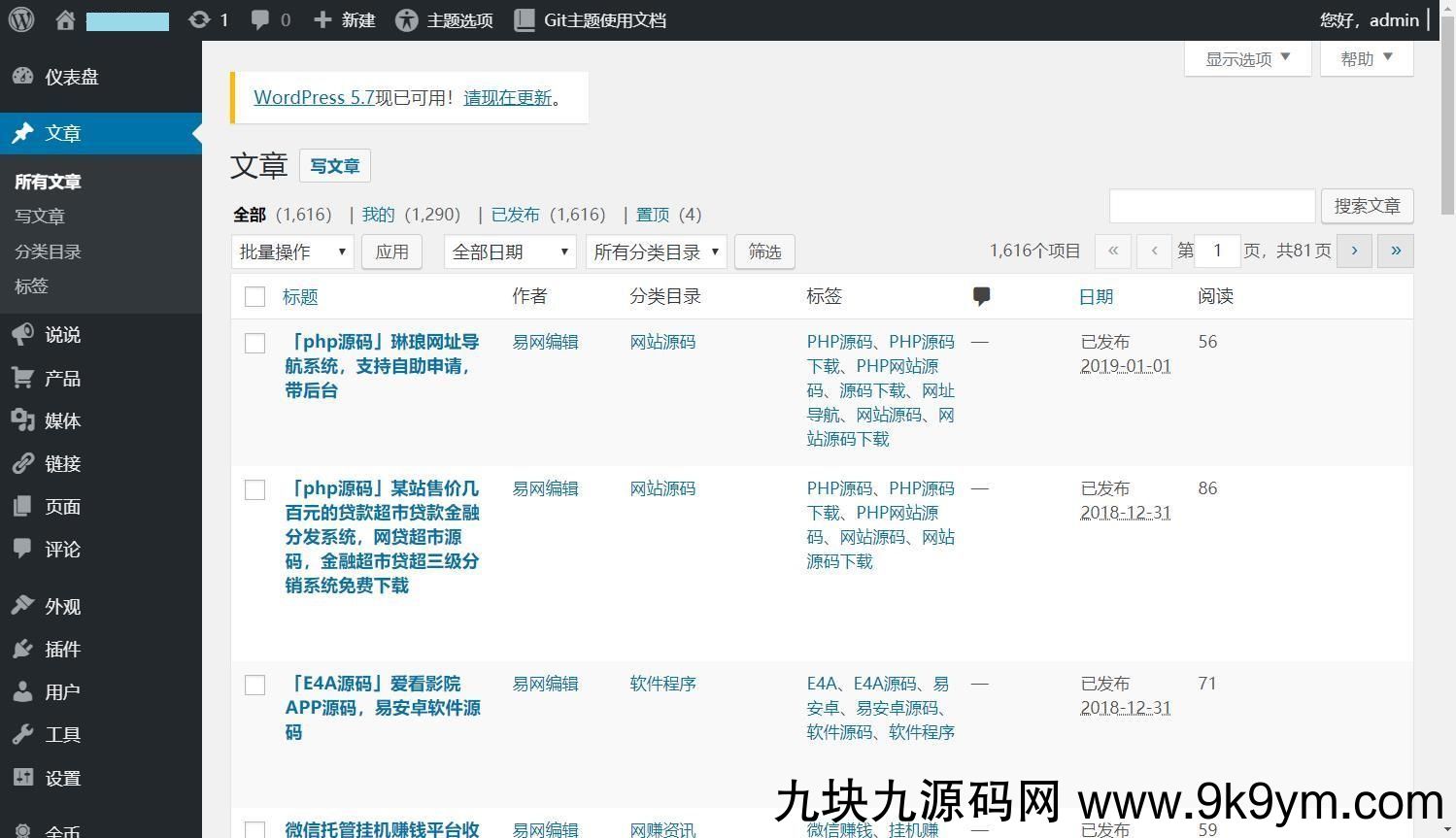Screen dimensions: 1456x838
Task: Click the search posts input field
Action: pos(1211,206)
